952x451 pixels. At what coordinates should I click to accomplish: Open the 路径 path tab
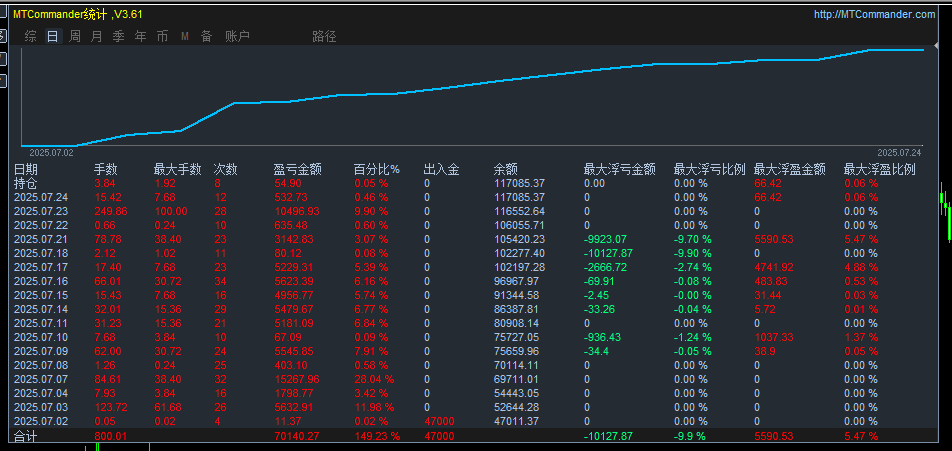click(324, 36)
